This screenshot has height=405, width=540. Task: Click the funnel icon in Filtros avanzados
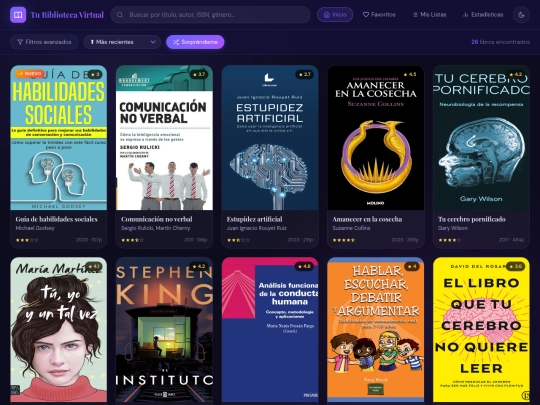tap(20, 42)
